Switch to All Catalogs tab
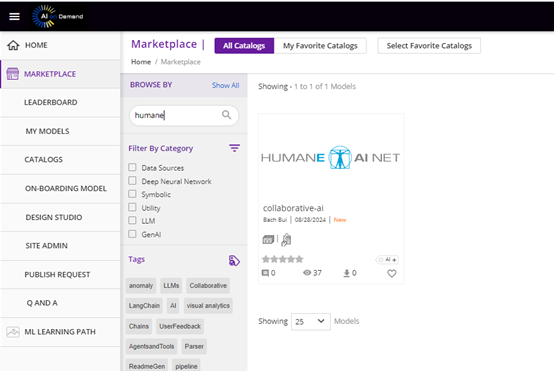 [244, 46]
